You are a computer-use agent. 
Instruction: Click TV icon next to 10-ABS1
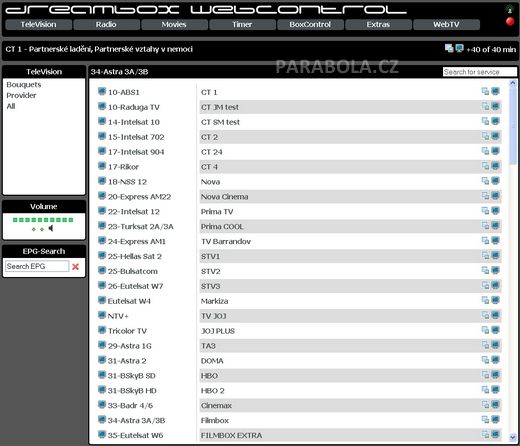click(x=102, y=91)
